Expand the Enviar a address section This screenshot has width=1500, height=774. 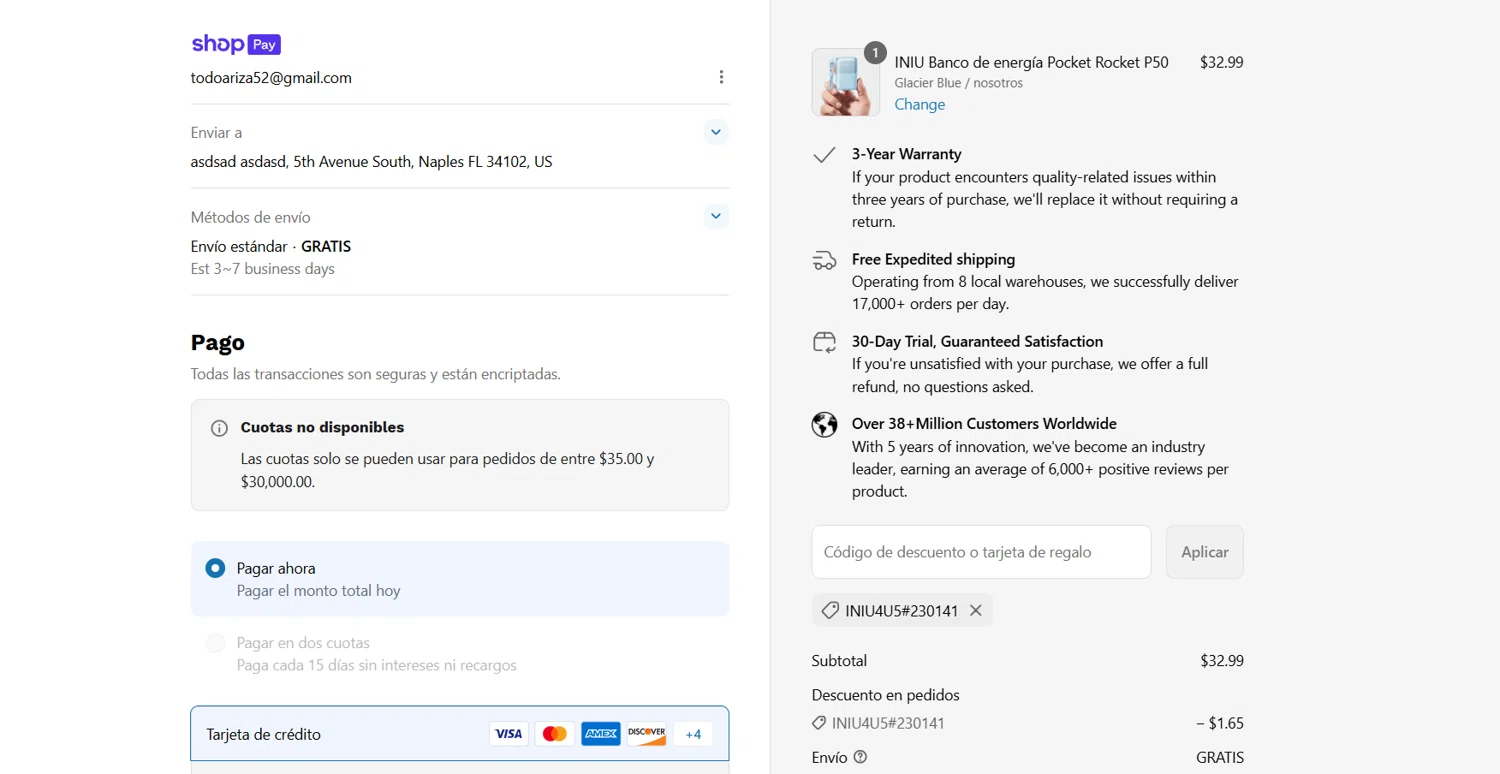[x=715, y=132]
